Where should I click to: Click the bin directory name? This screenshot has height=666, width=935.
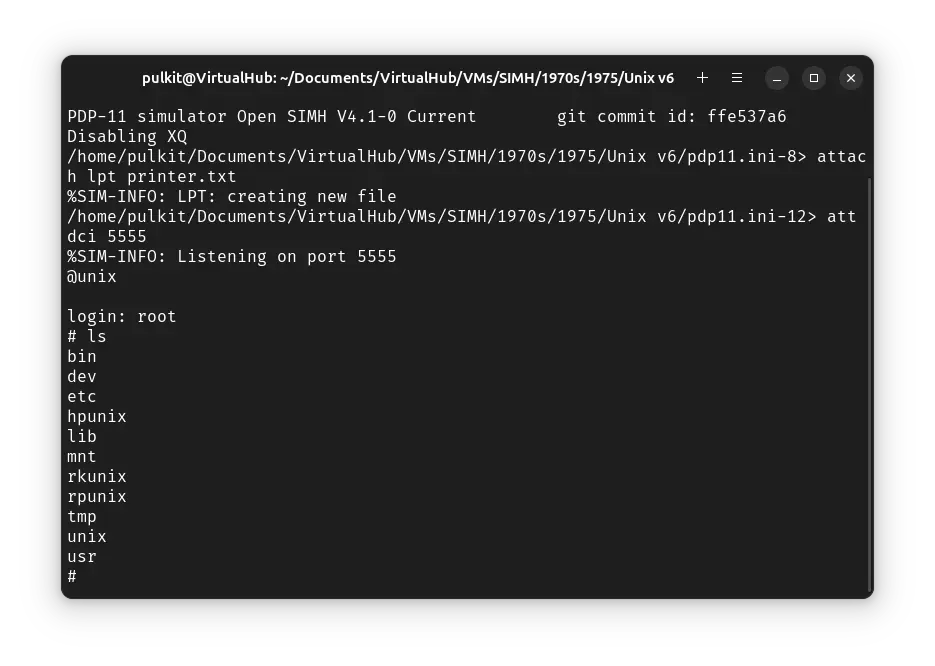point(81,356)
